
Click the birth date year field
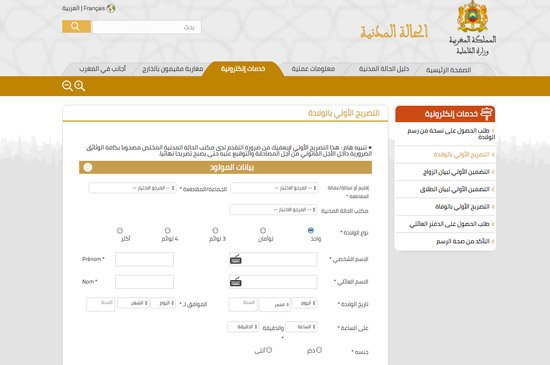pos(243,304)
